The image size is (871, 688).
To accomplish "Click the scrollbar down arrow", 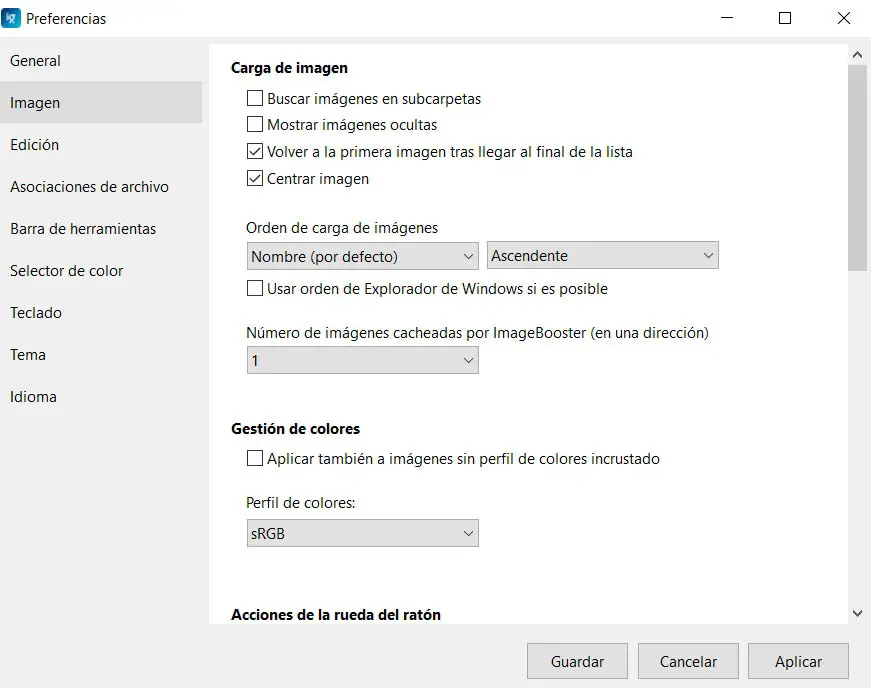I will click(857, 613).
